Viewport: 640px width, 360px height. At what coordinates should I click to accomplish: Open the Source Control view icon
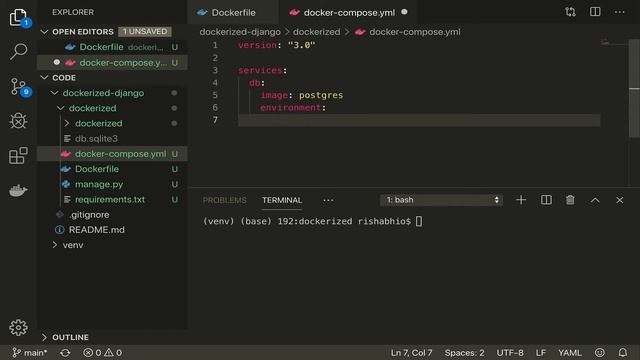point(18,87)
